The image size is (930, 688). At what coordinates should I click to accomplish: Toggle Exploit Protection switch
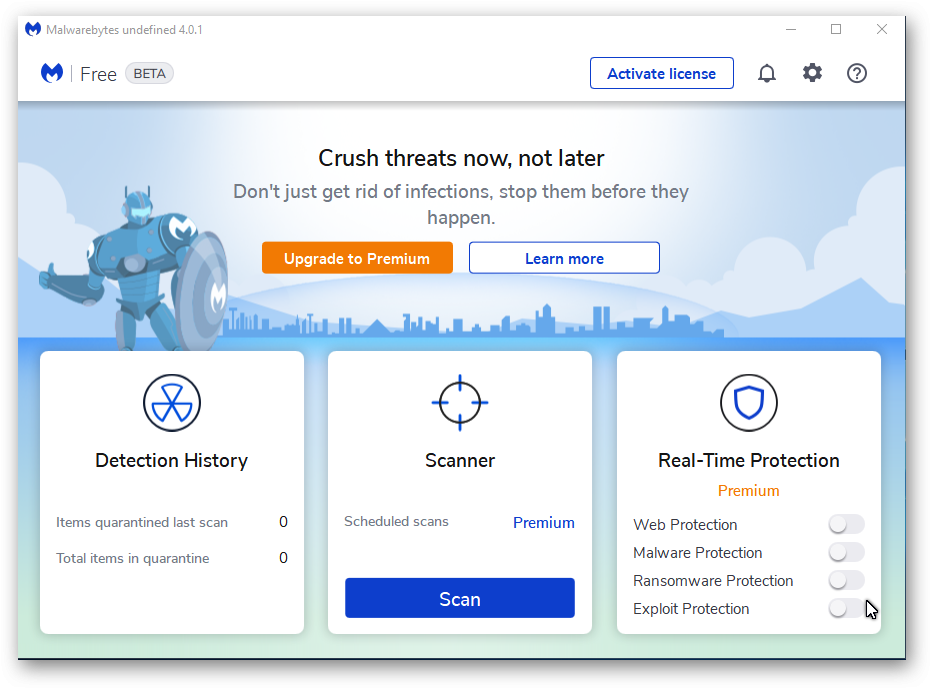click(846, 608)
